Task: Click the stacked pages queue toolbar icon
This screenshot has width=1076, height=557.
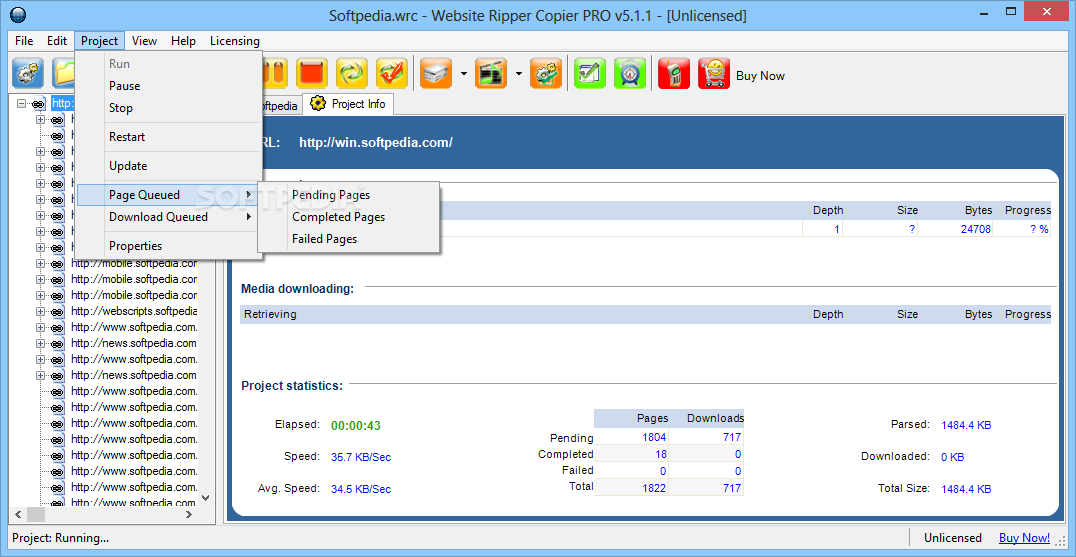Action: coord(436,73)
